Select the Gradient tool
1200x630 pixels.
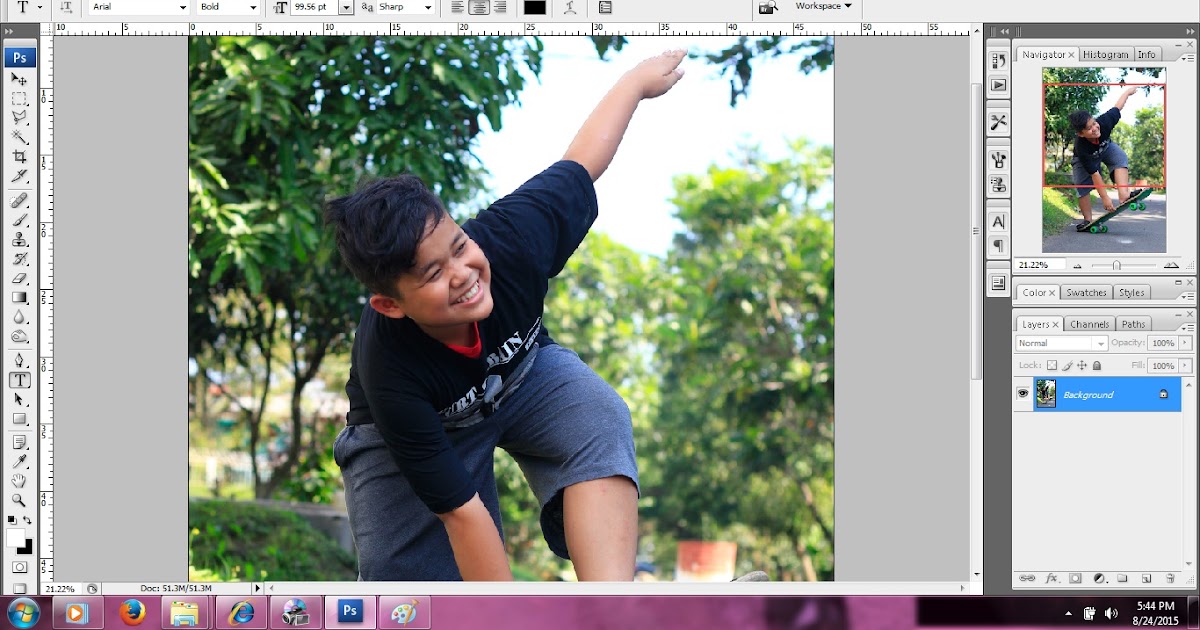tap(19, 298)
